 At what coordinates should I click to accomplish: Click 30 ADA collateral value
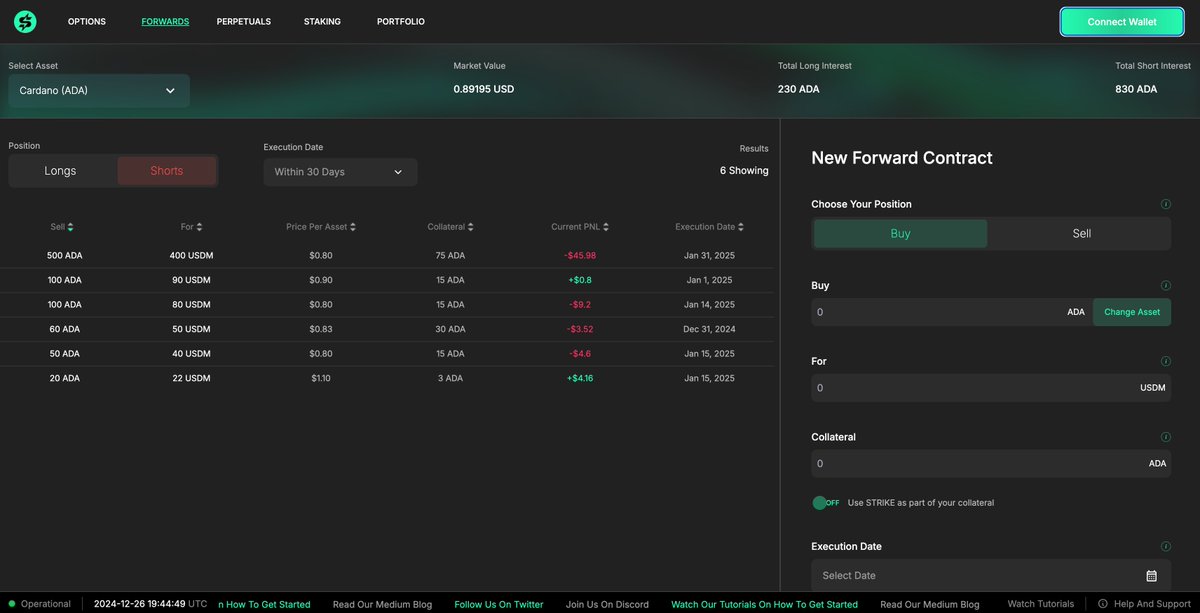tap(450, 329)
